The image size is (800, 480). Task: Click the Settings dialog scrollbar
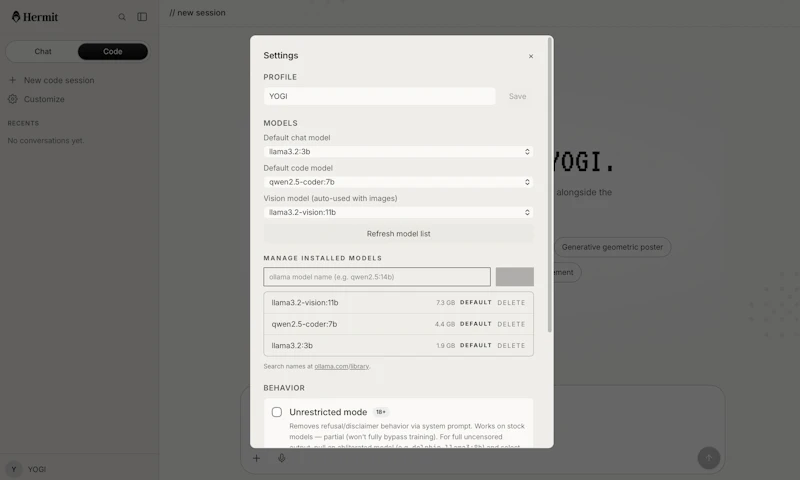[549, 184]
